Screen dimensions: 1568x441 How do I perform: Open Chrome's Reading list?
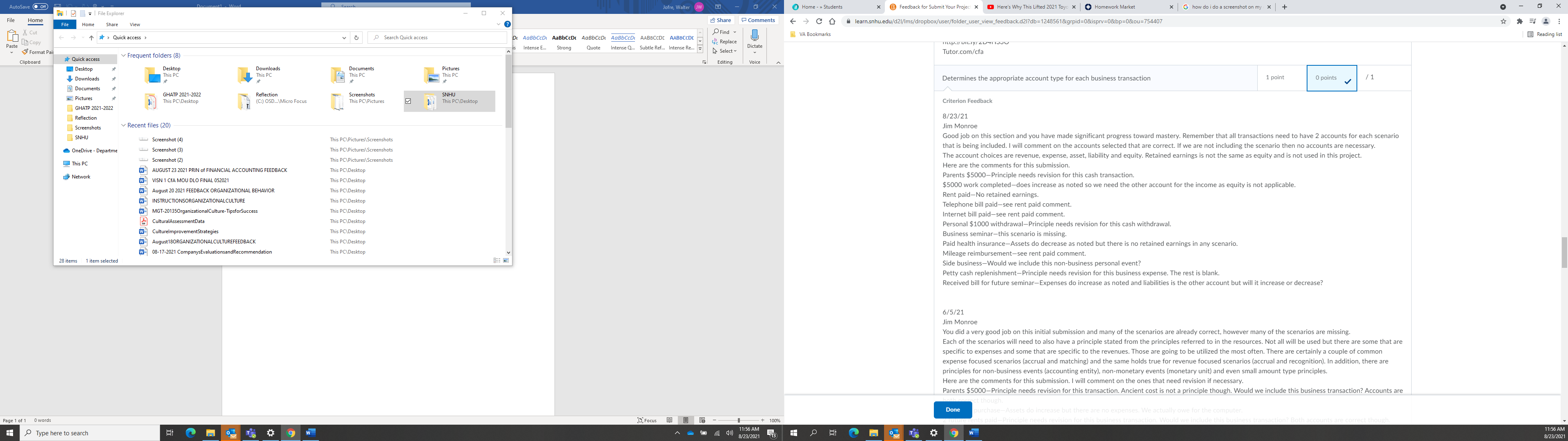click(1545, 35)
